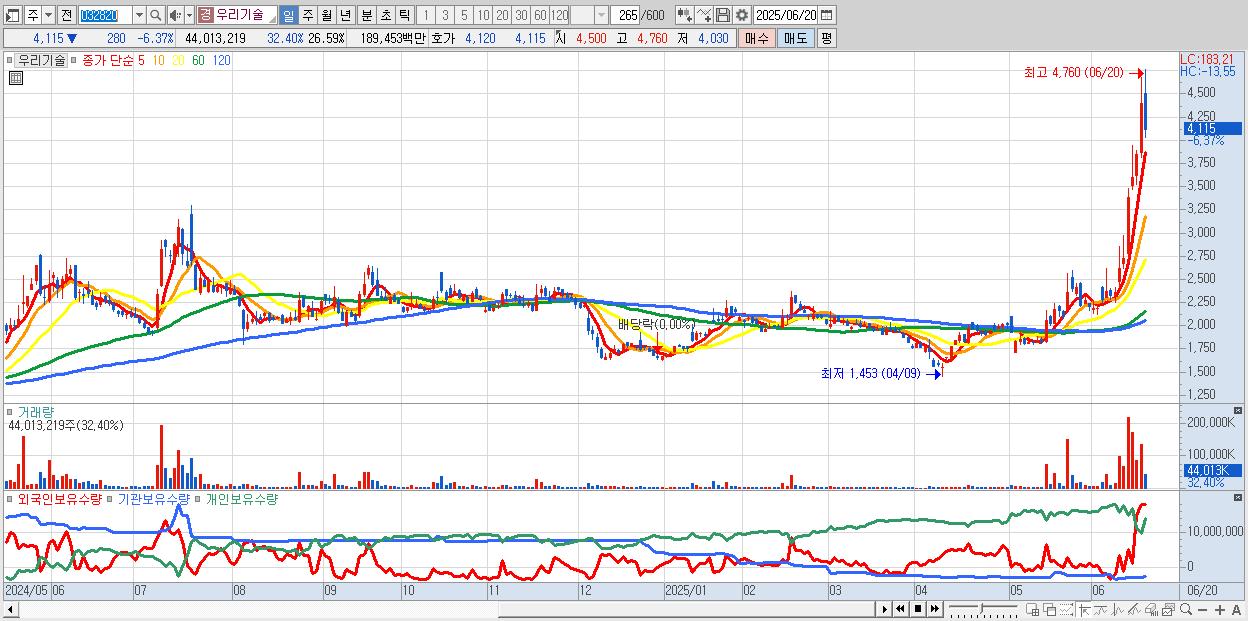Click the speaker sound icon
The image size is (1248, 621).
click(175, 15)
